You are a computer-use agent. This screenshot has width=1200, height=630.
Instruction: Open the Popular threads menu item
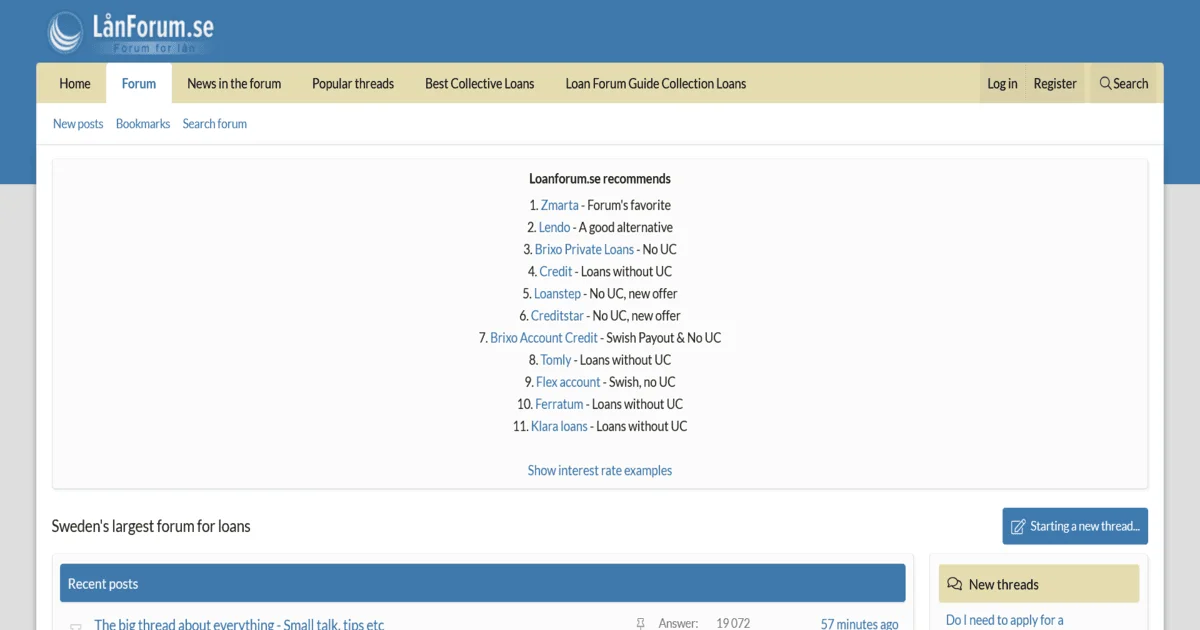353,84
